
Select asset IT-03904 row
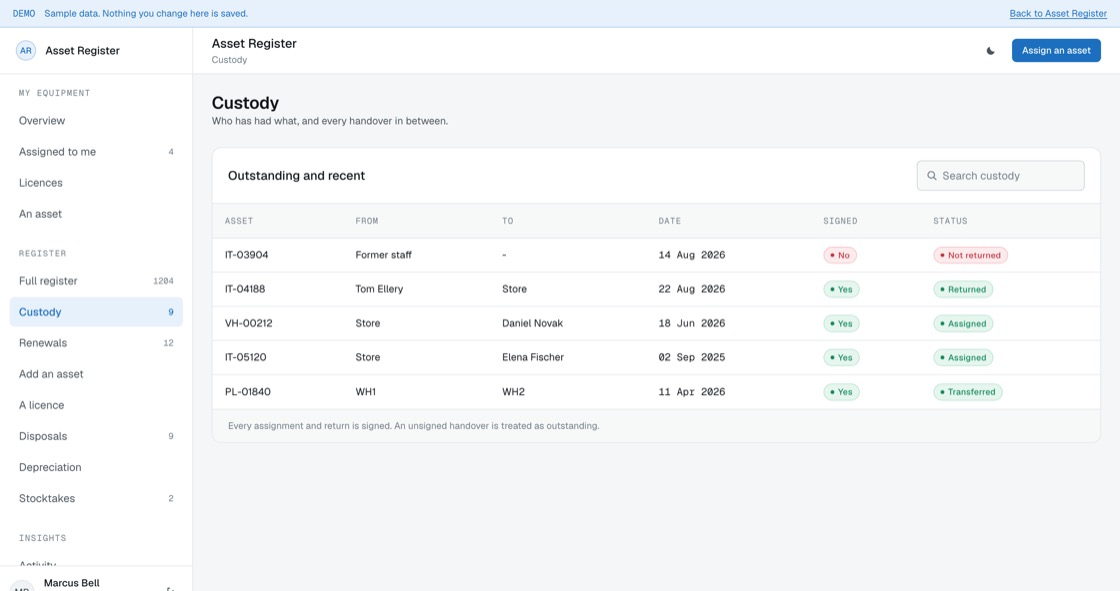(x=656, y=255)
